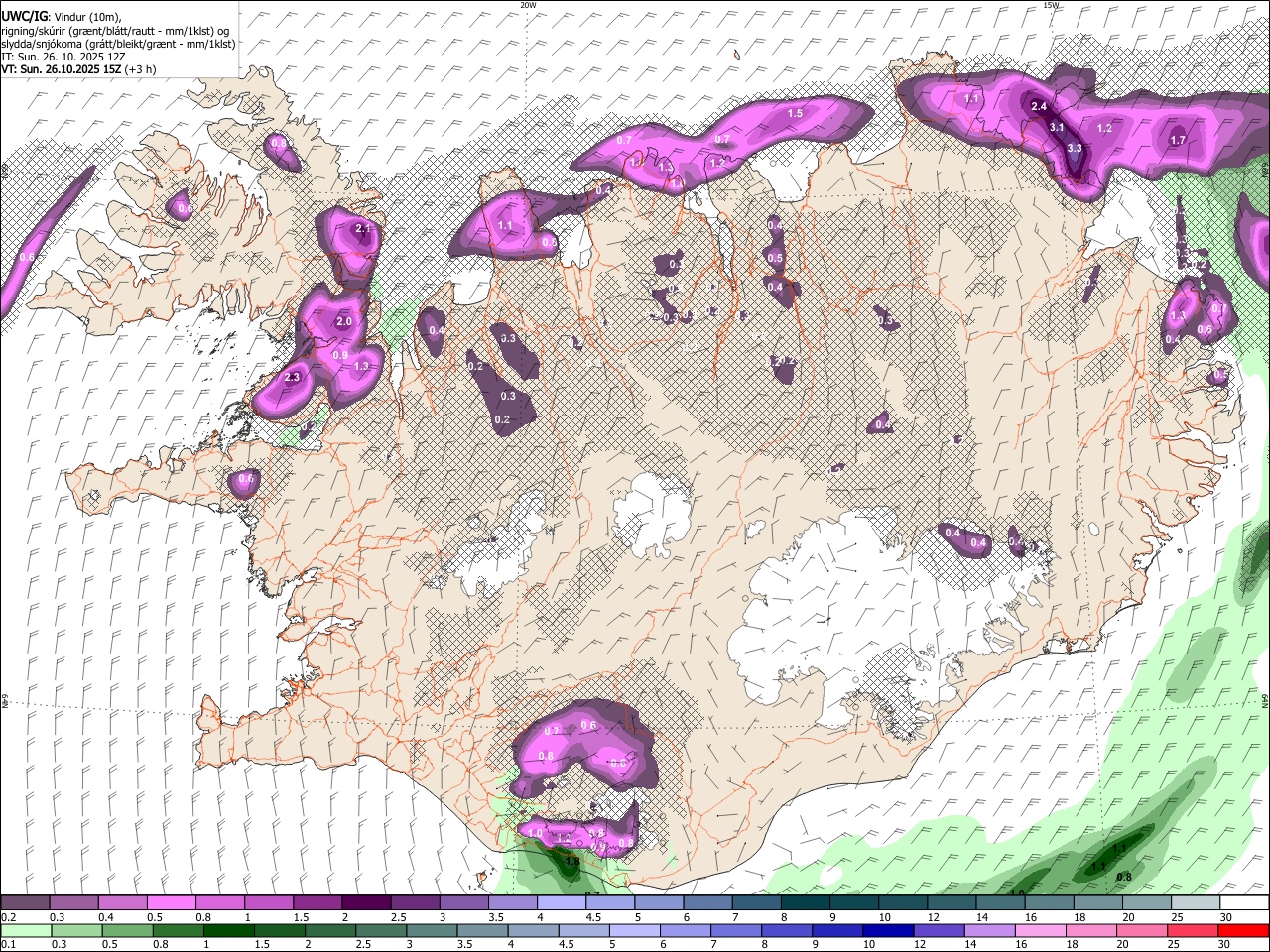Pick rain legend swatch between 1 and 1.5
Screen dimensions: 1270x952
(x=227, y=930)
